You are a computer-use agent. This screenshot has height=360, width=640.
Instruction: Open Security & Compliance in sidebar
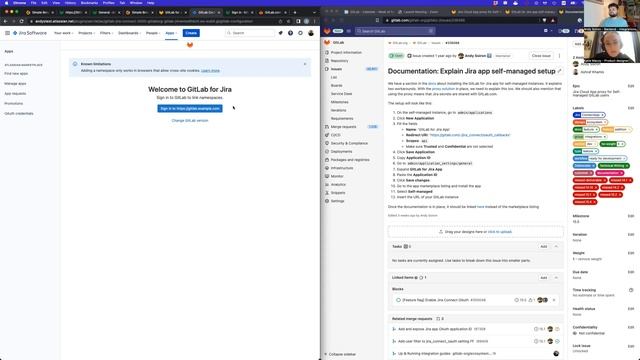[x=349, y=143]
